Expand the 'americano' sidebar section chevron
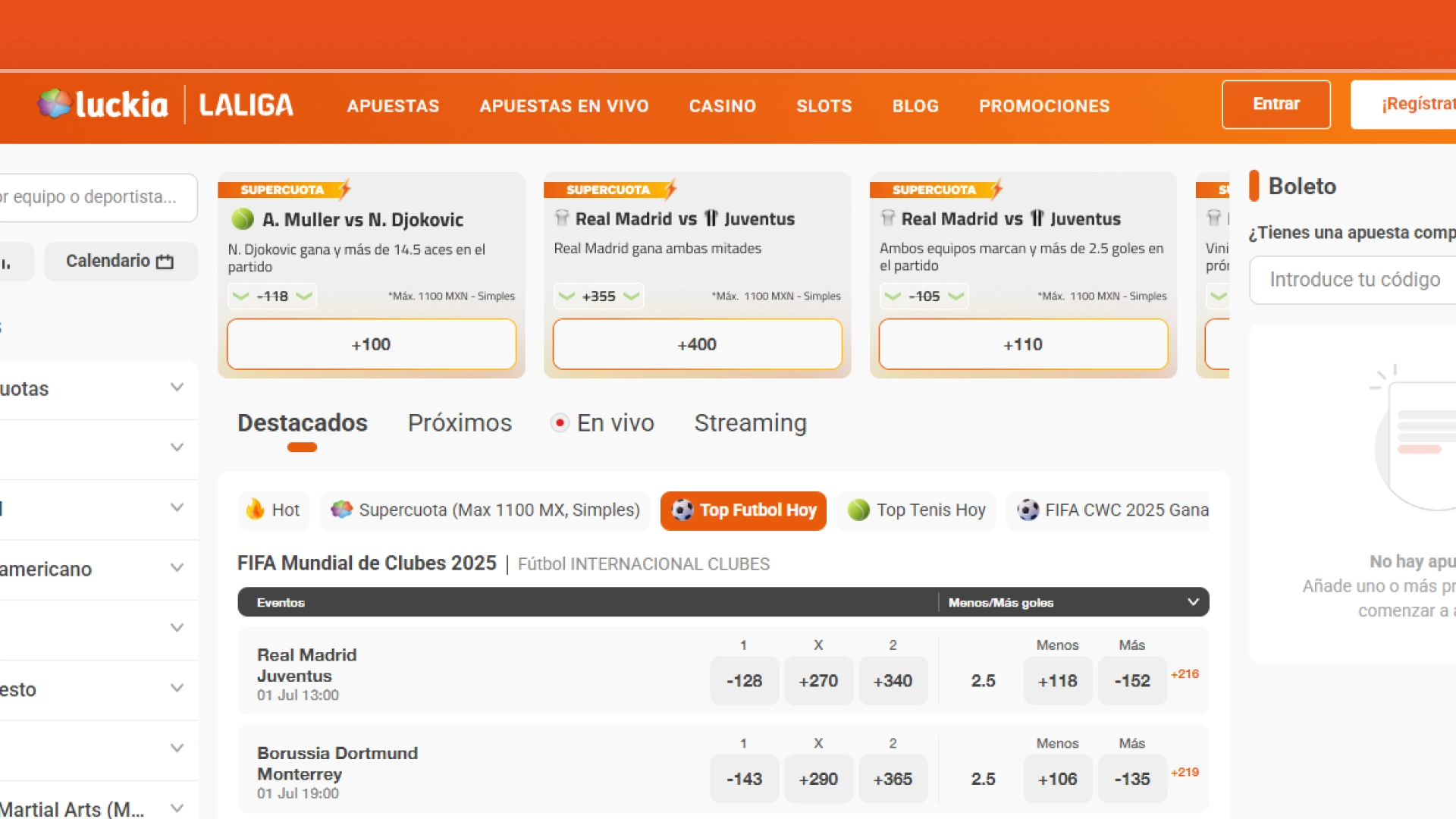 pos(177,568)
